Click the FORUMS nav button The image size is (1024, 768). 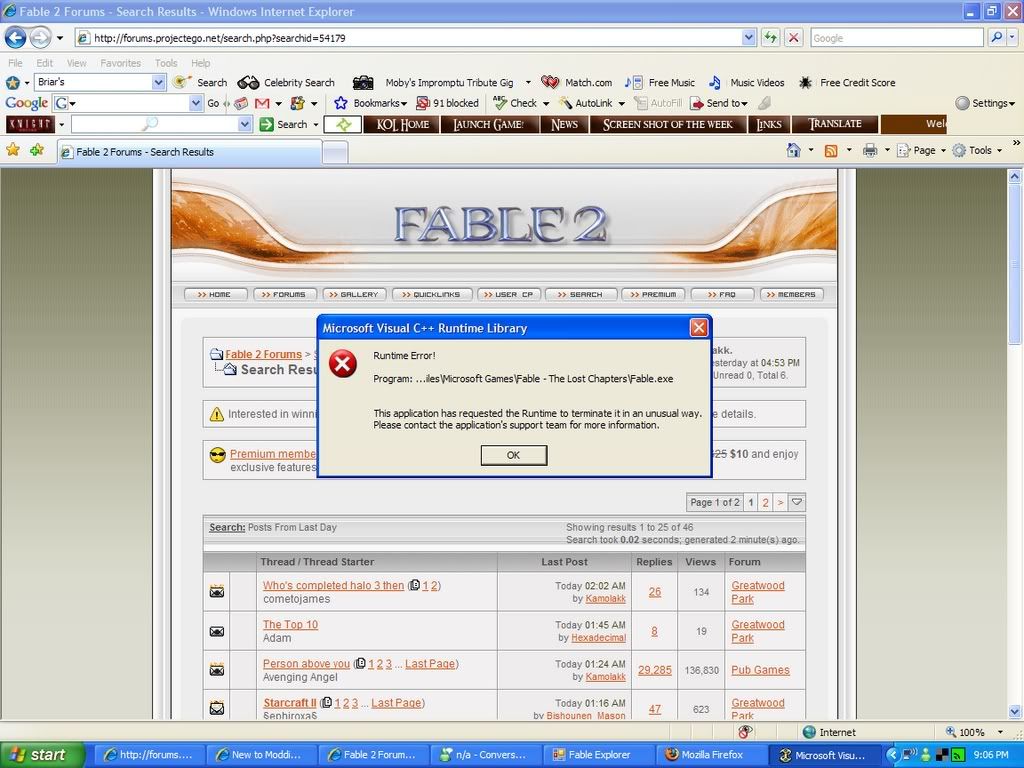[x=284, y=295]
